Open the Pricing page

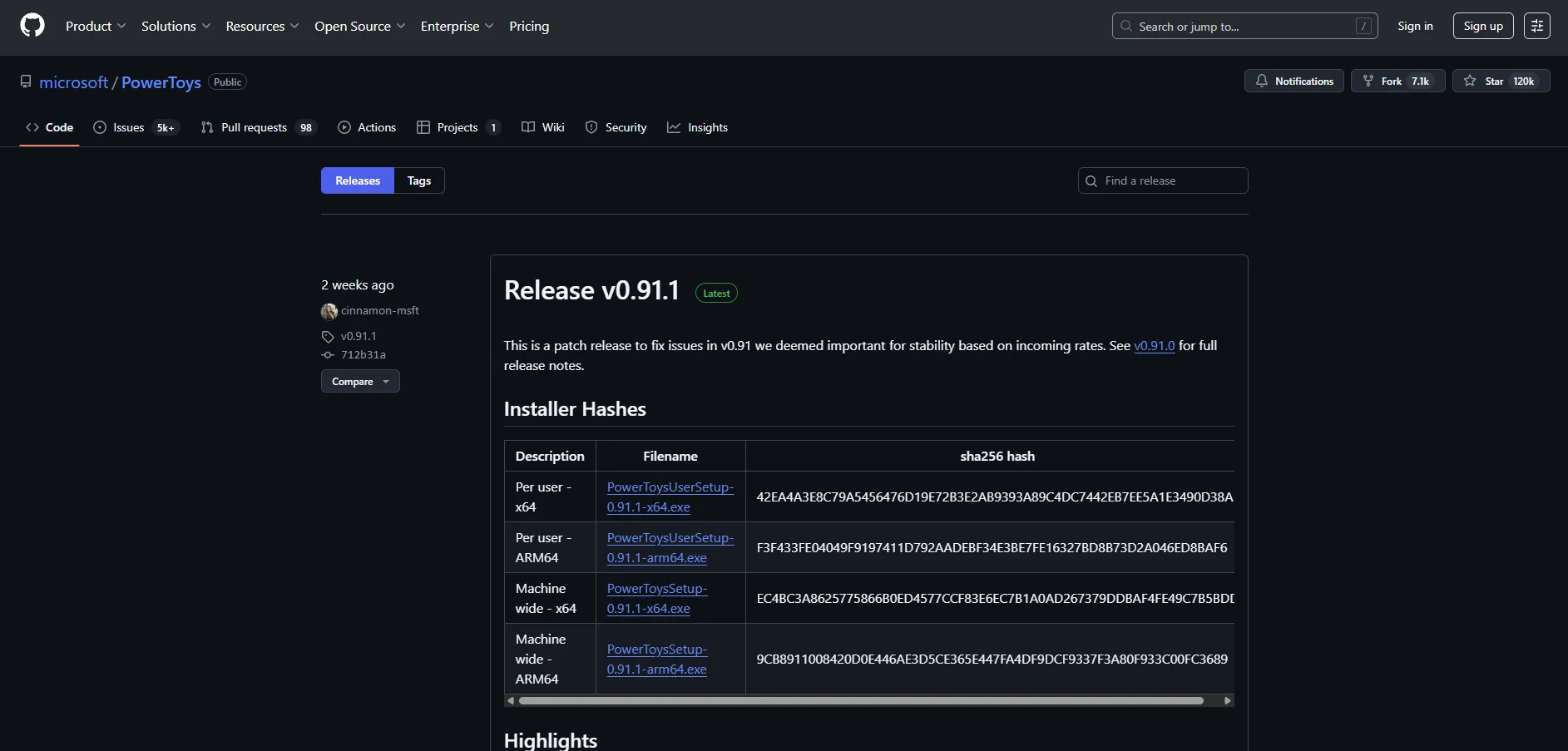coord(529,26)
